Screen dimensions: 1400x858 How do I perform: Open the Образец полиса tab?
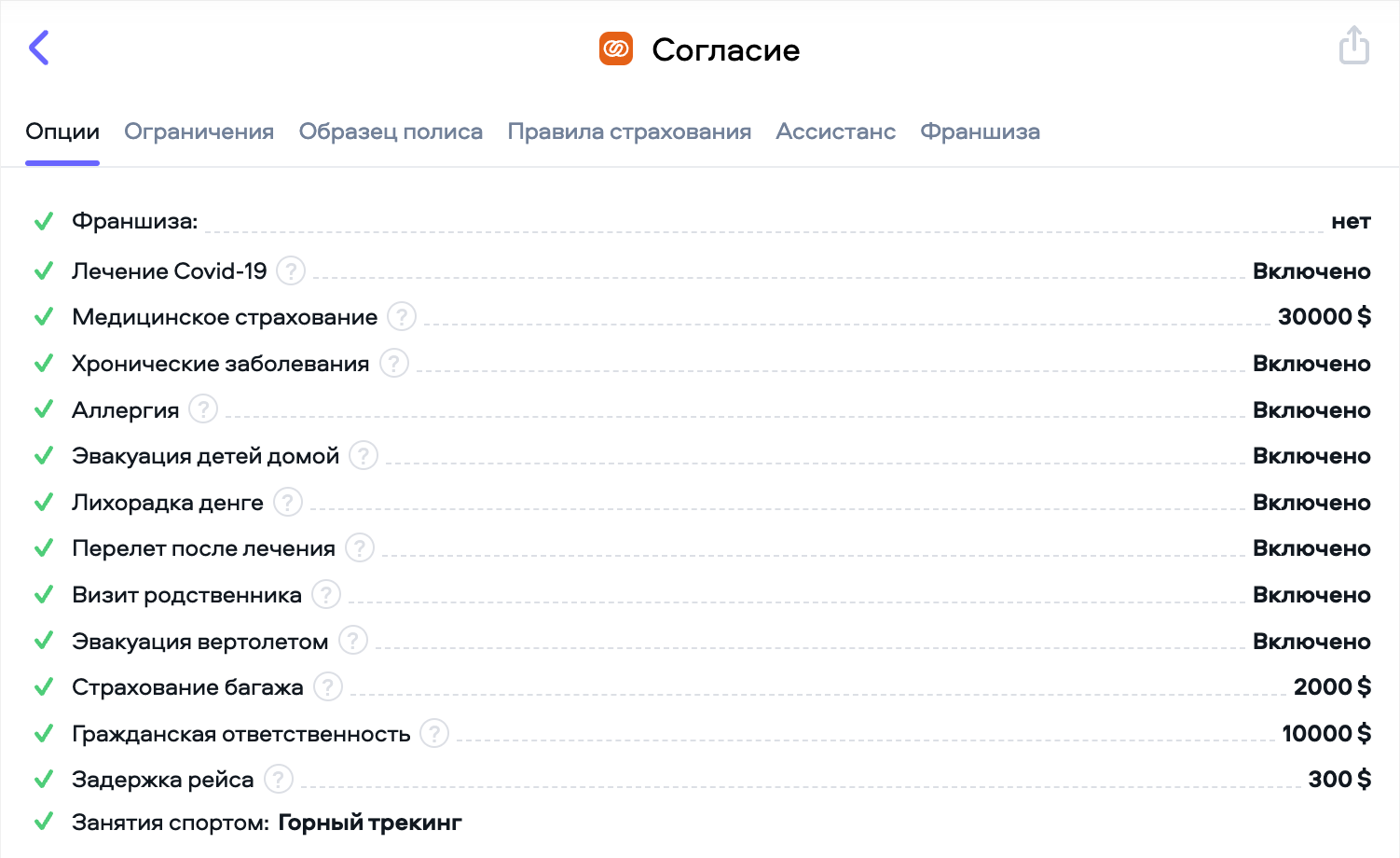[391, 131]
